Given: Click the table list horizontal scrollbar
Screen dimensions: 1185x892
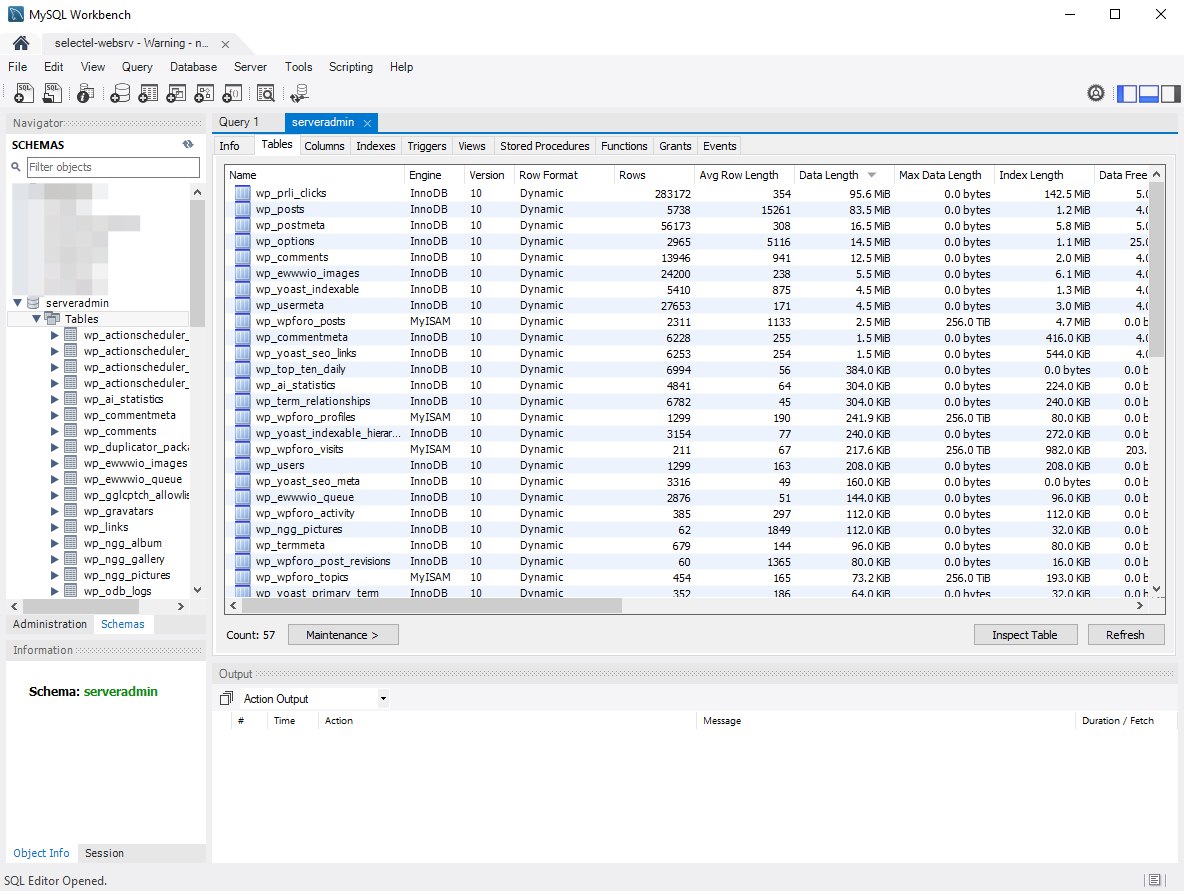Looking at the screenshot, I should coord(431,606).
